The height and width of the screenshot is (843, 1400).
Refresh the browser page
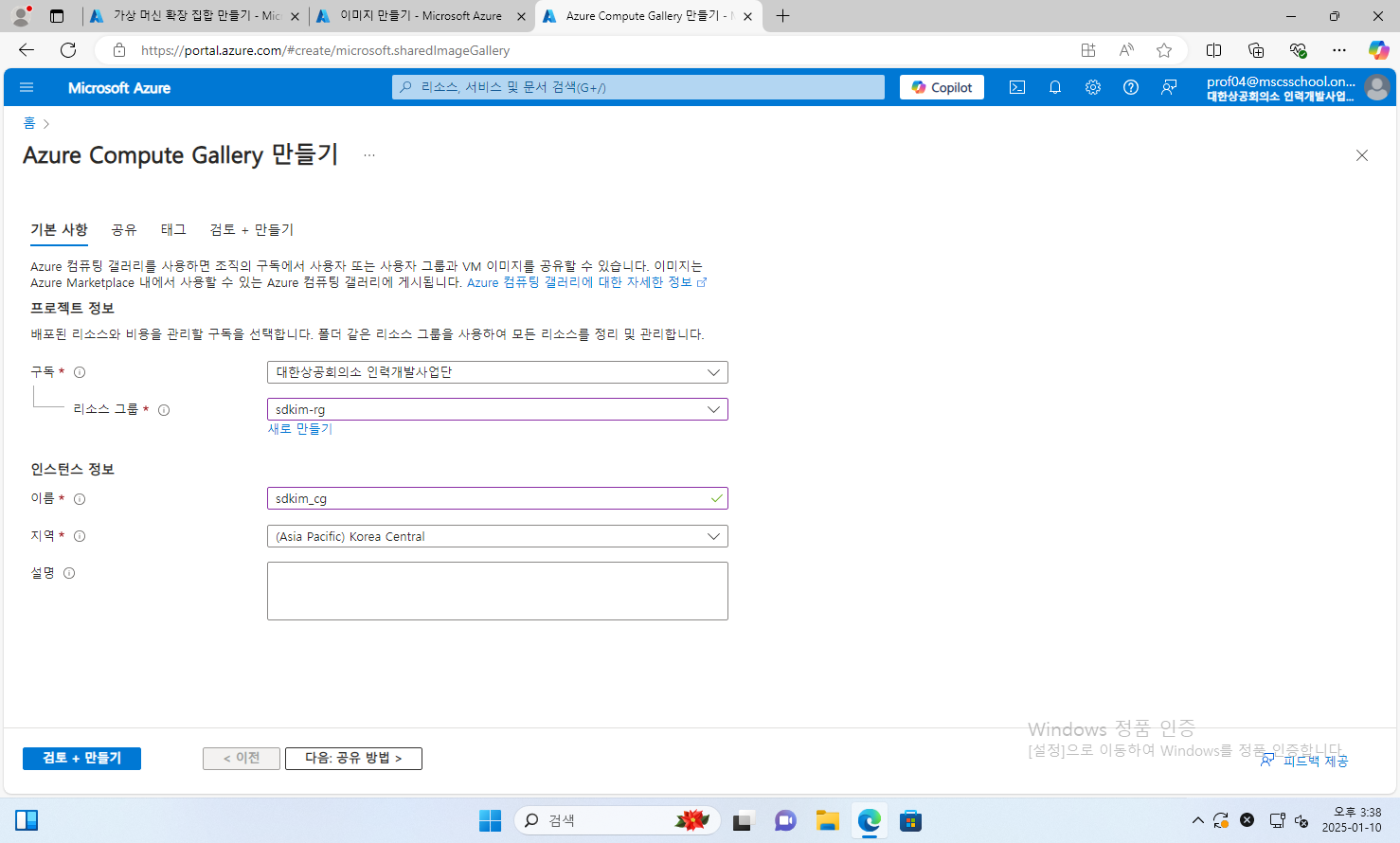(x=68, y=50)
